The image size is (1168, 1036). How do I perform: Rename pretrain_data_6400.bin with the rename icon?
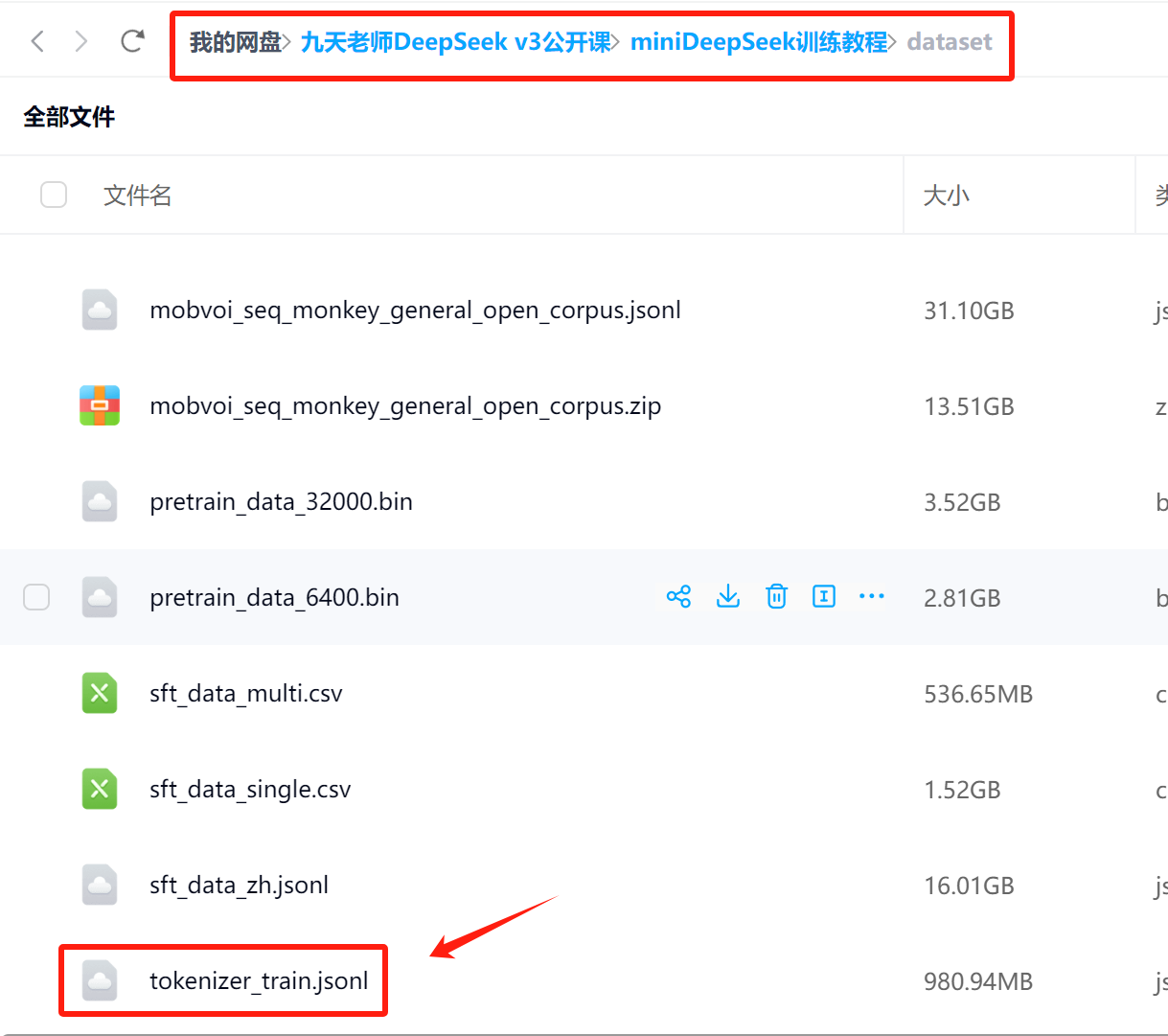(x=824, y=596)
